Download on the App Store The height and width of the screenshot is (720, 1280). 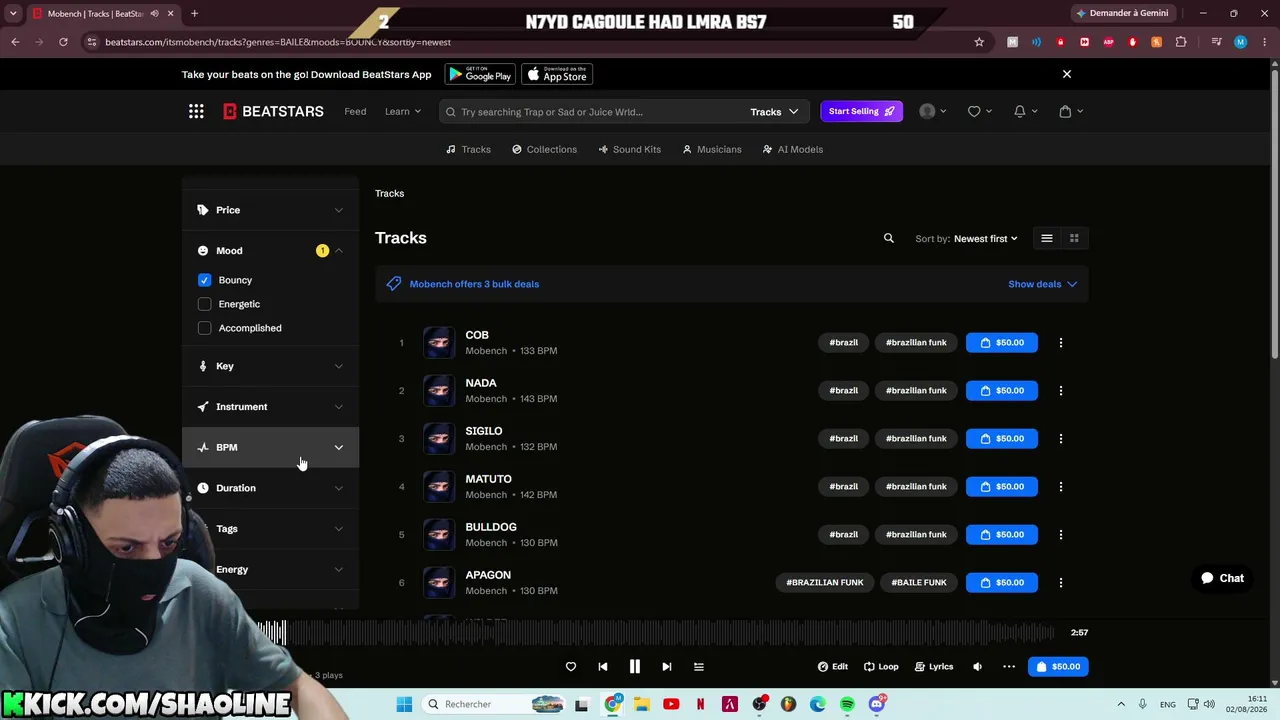[x=557, y=74]
